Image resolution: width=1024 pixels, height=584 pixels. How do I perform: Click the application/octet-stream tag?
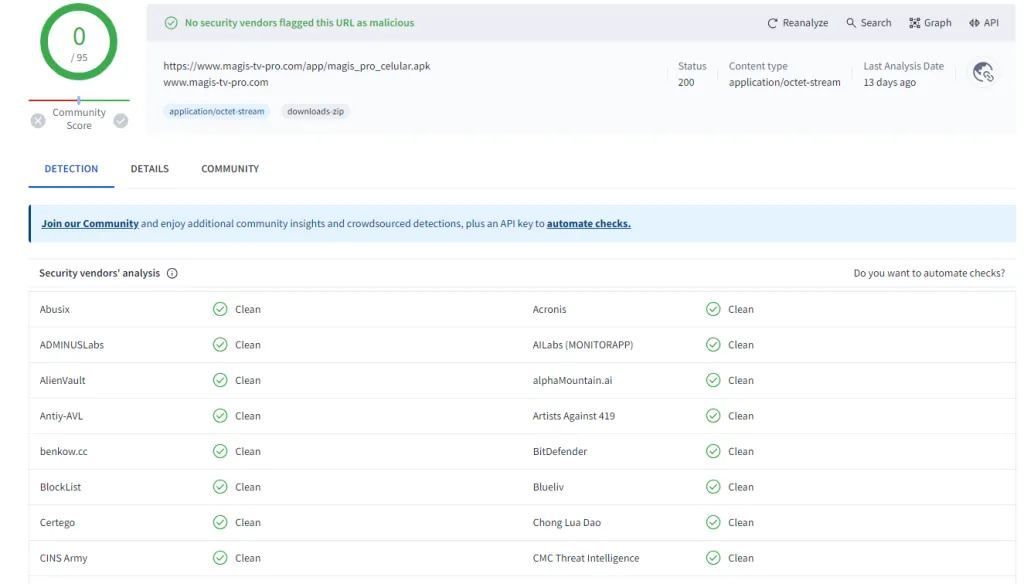pyautogui.click(x=217, y=111)
